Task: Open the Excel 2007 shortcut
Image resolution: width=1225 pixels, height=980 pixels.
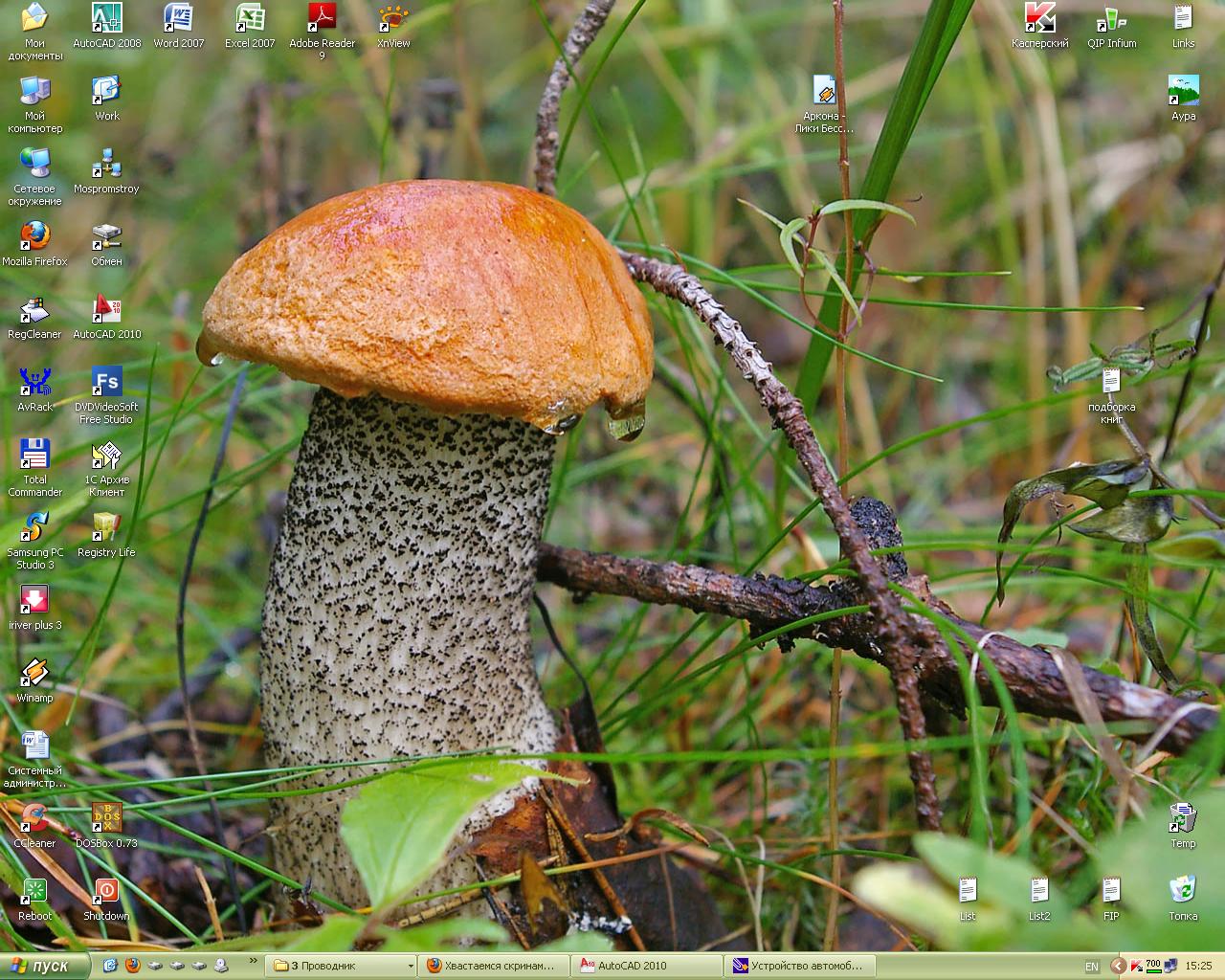Action: tap(250, 18)
